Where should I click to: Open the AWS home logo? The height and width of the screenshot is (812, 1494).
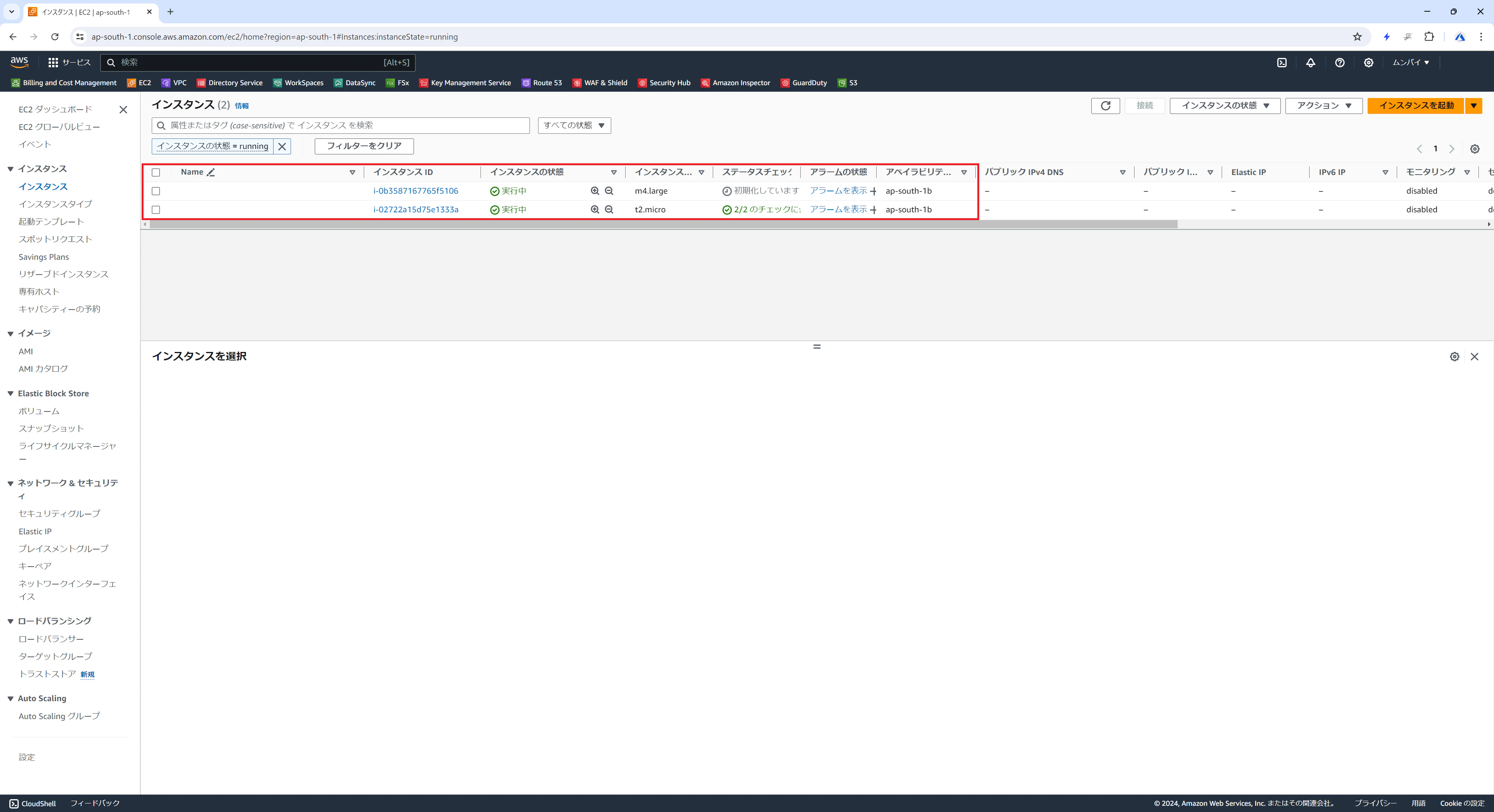pyautogui.click(x=19, y=62)
